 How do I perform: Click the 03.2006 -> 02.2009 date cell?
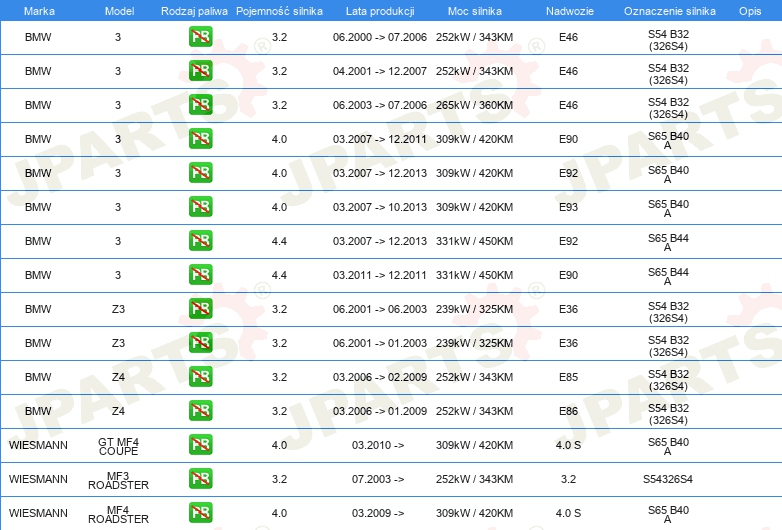(x=380, y=377)
